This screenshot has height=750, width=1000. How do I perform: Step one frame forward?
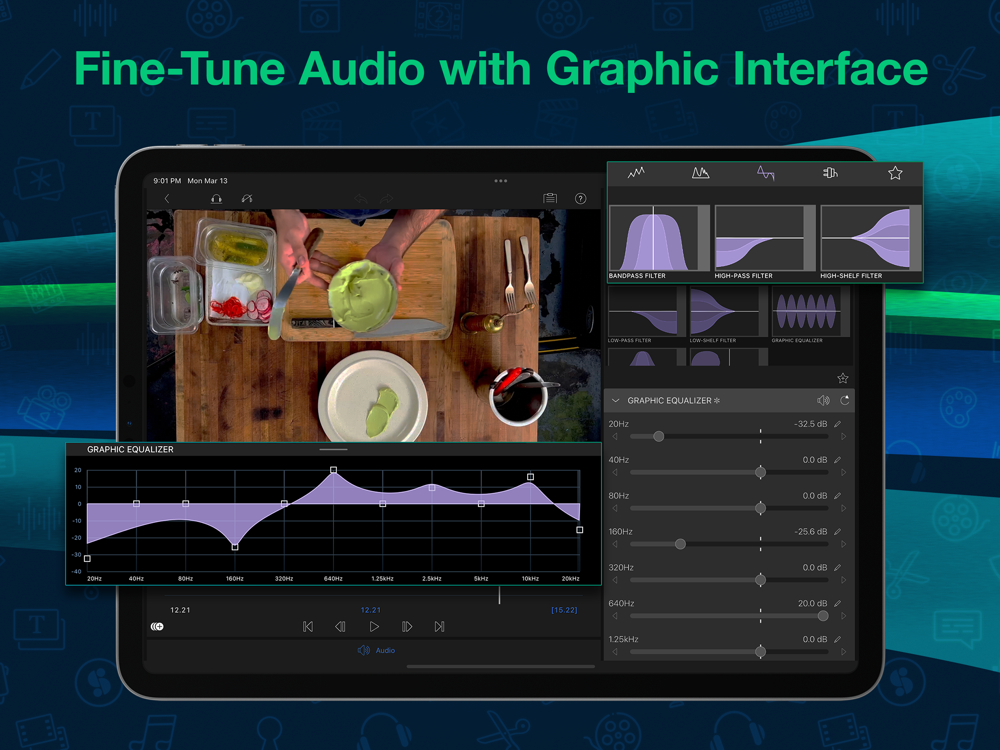pyautogui.click(x=407, y=627)
